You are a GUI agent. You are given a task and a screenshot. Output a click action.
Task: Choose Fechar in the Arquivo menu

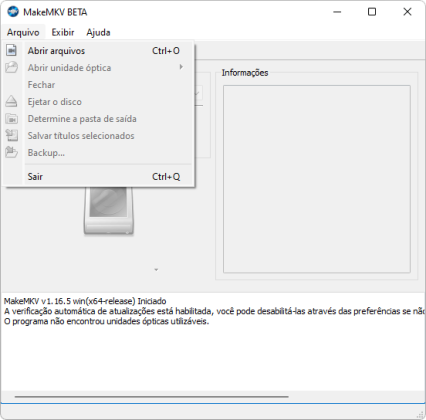(x=98, y=85)
